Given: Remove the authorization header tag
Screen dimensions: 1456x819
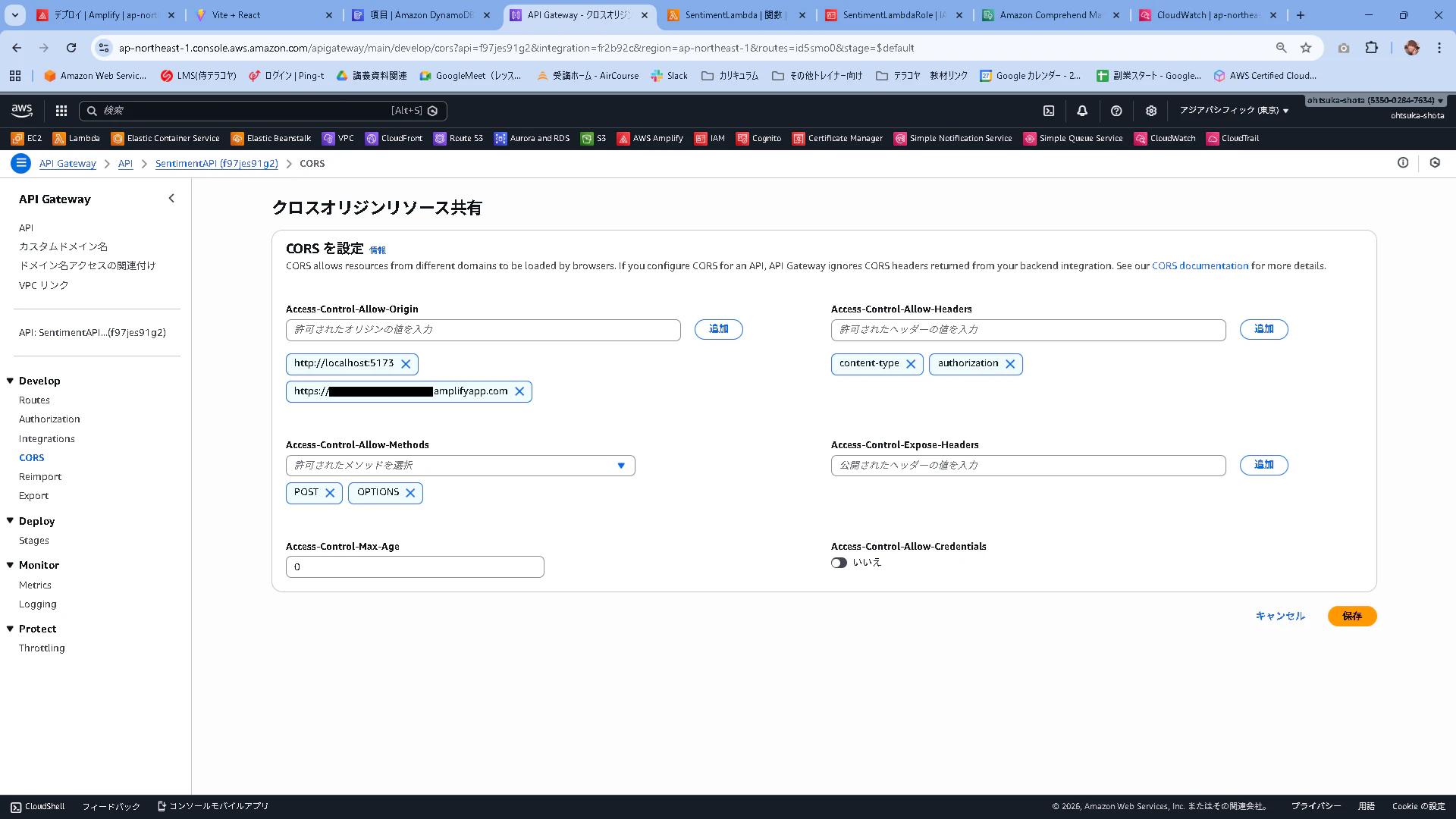Looking at the screenshot, I should [x=1010, y=364].
